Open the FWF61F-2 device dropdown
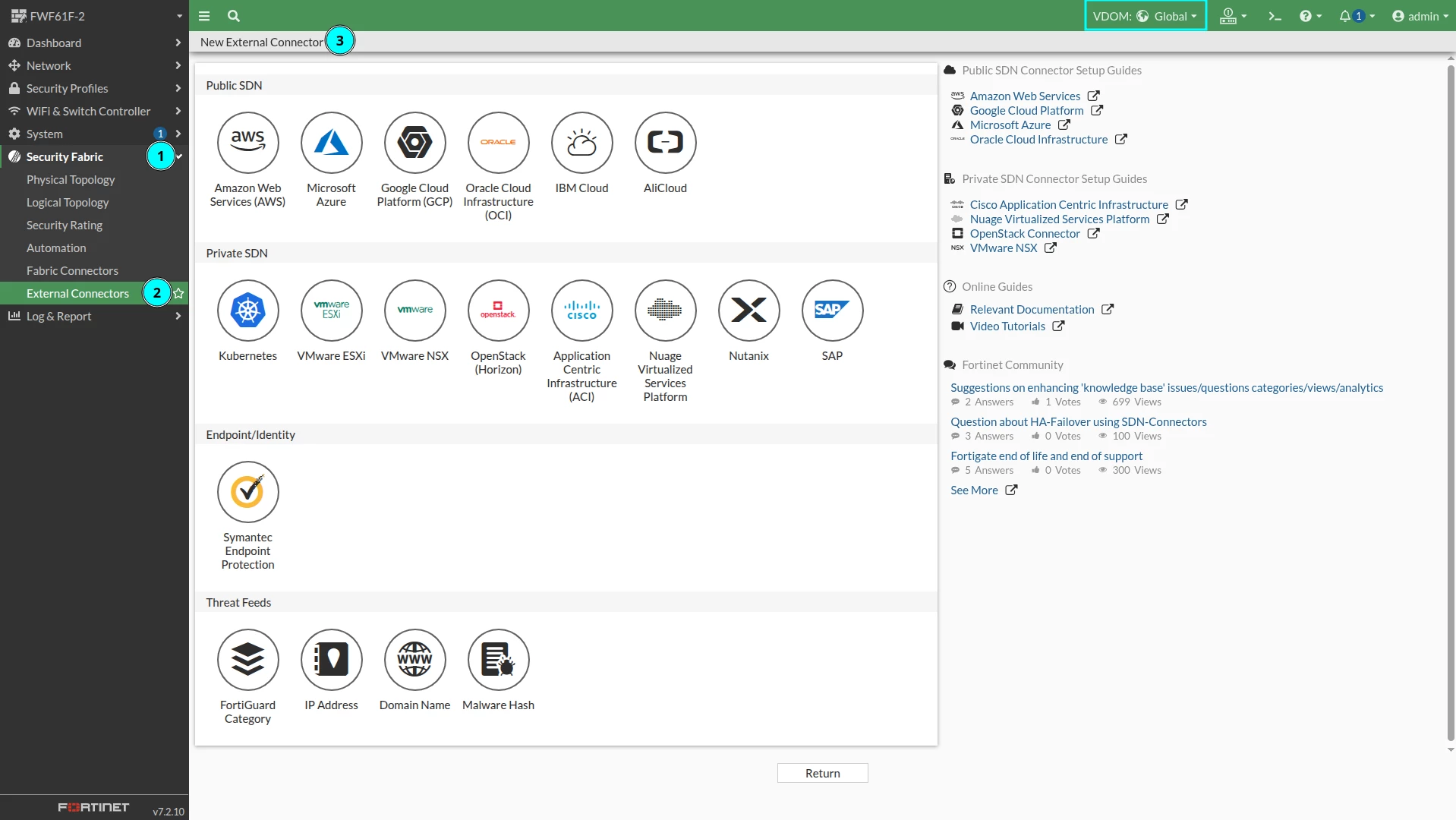This screenshot has width=1456, height=820. pyautogui.click(x=95, y=16)
